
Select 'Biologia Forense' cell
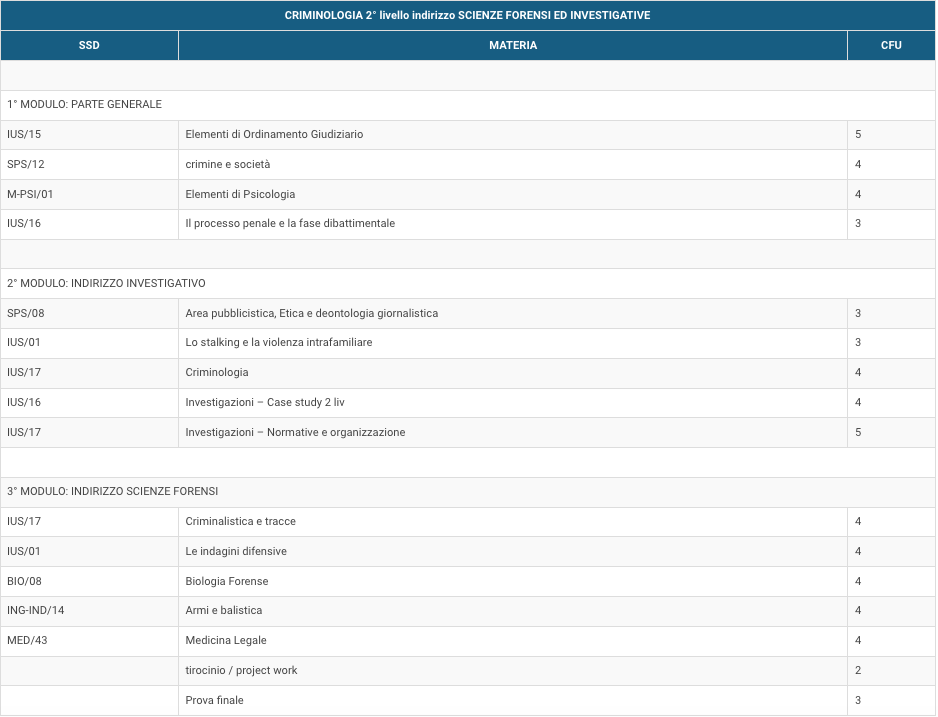[513, 581]
